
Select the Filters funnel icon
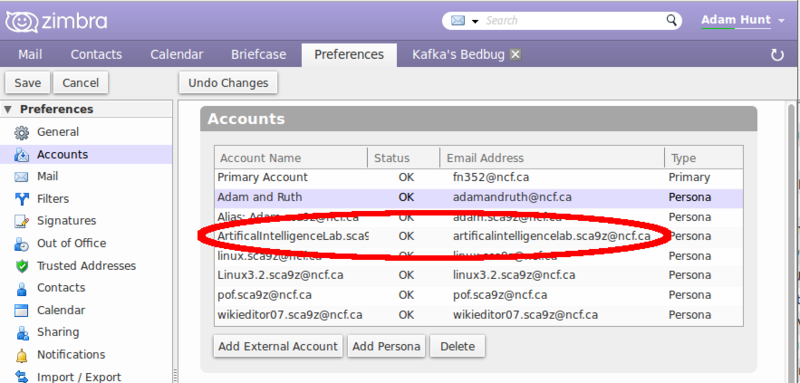(21, 199)
